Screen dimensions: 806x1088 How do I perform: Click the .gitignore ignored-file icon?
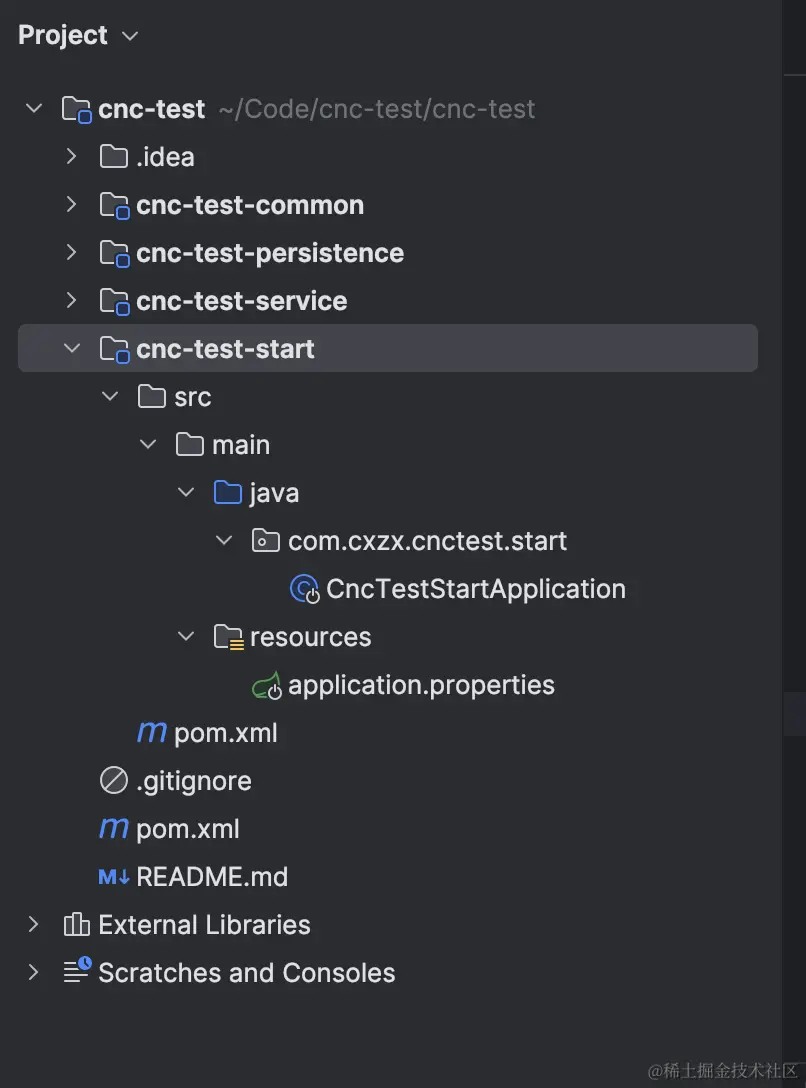[x=114, y=781]
